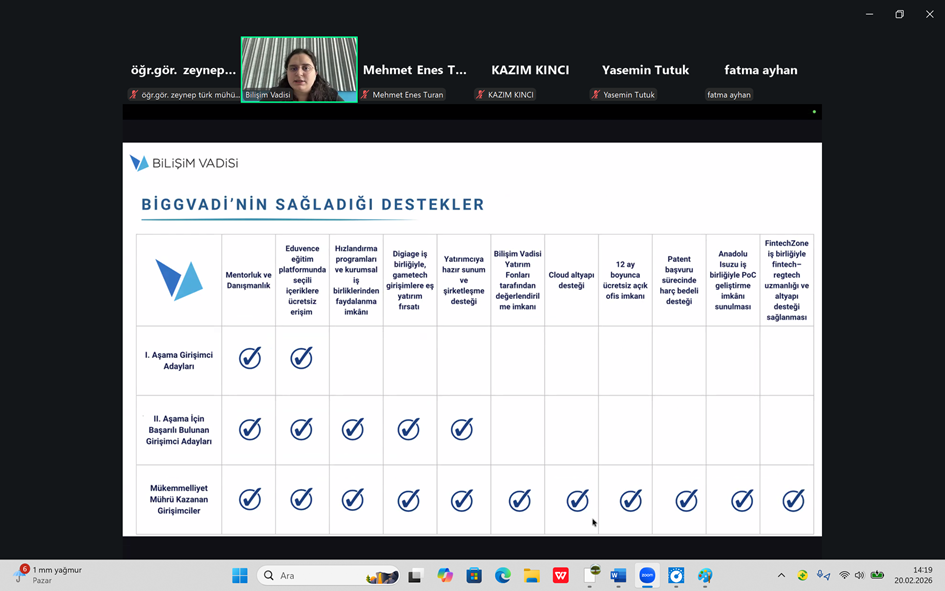Select fatma ayhan participant tile
The image size is (945, 591).
point(760,72)
